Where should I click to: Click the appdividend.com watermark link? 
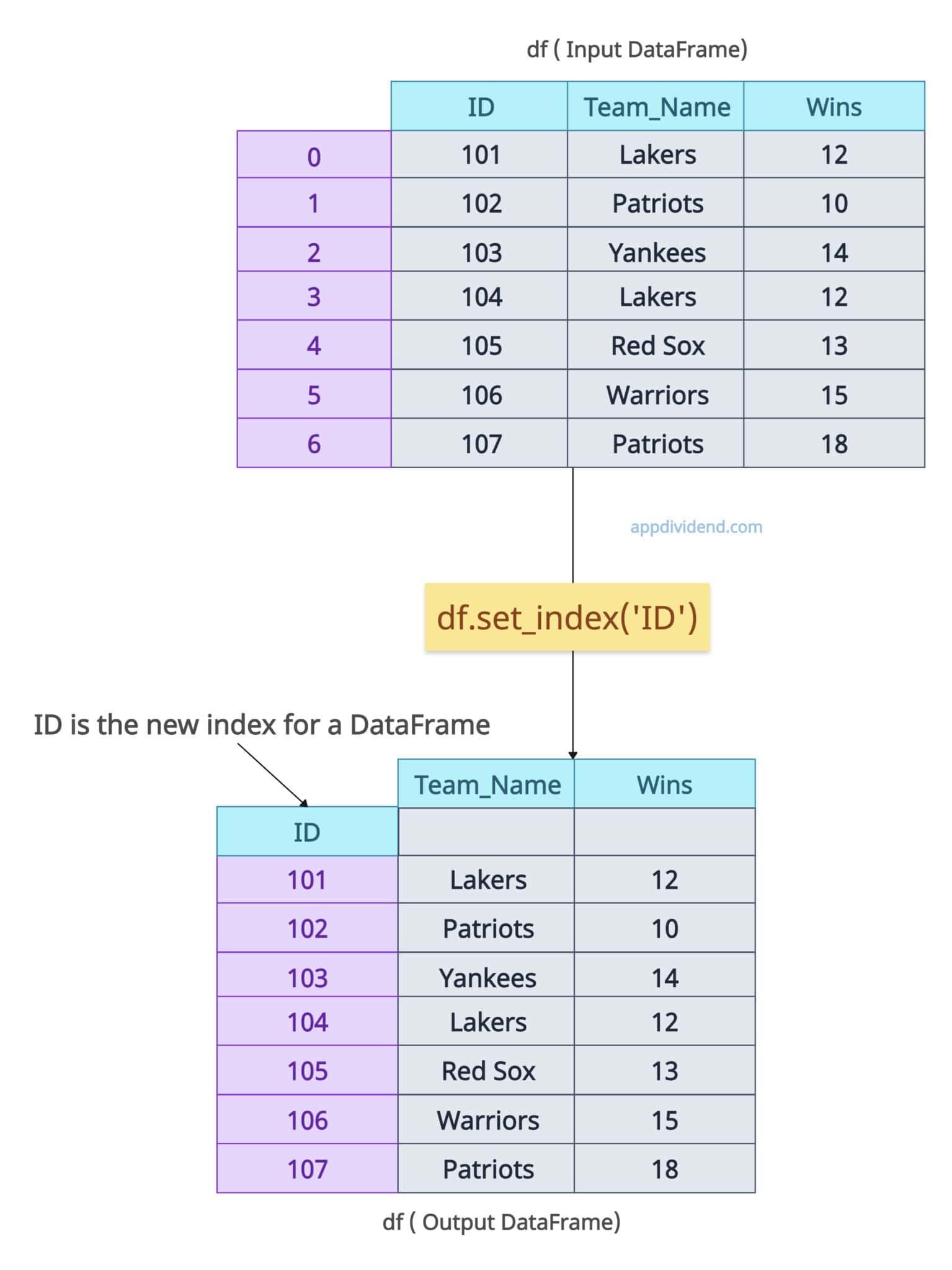(696, 527)
